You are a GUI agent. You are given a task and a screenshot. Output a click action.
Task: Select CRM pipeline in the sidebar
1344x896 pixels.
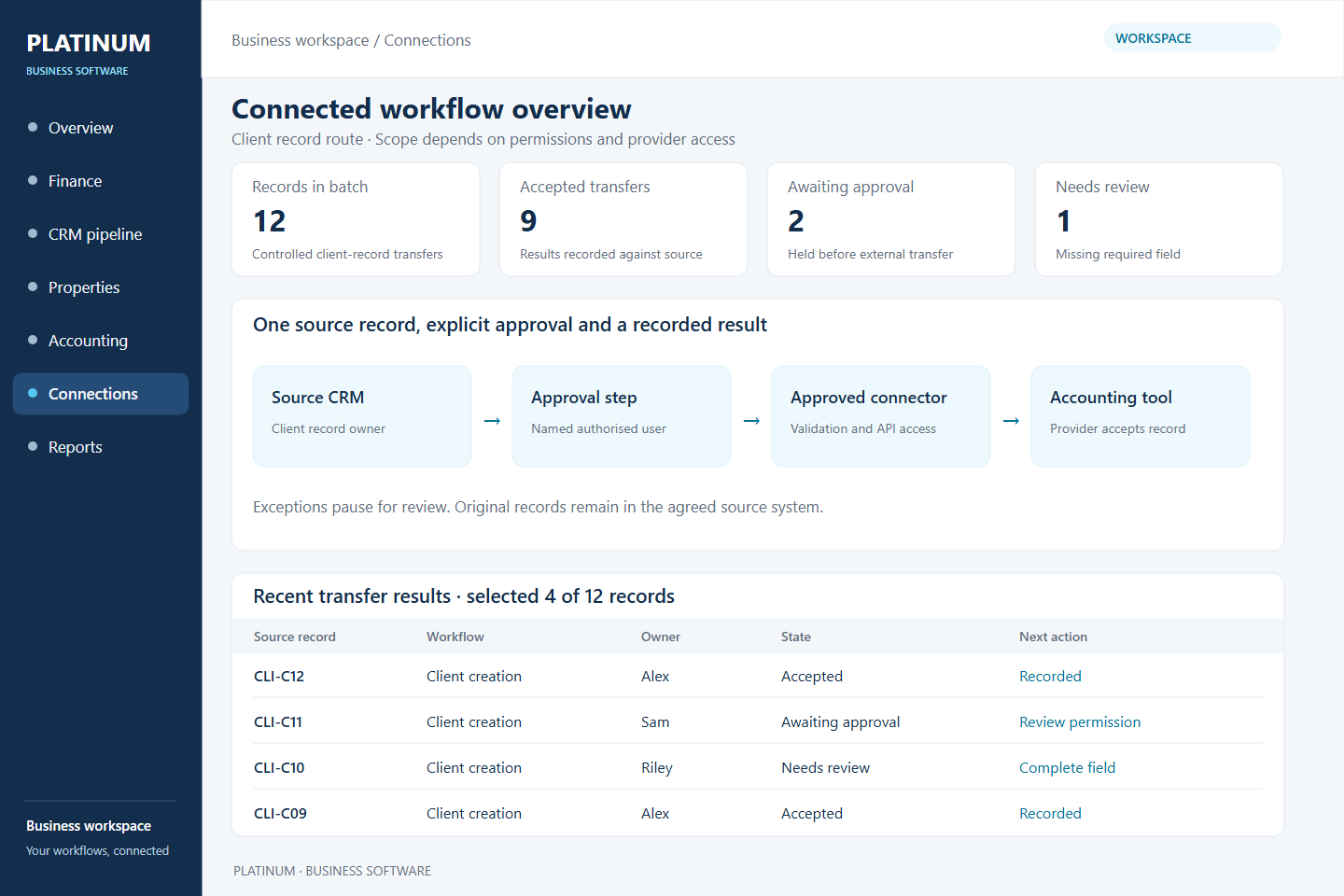point(101,234)
